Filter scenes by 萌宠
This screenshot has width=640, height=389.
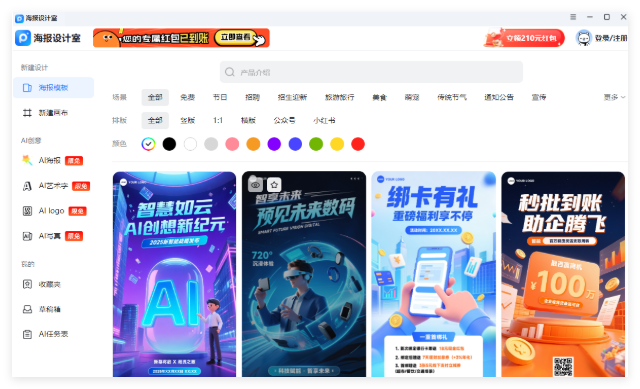pos(412,97)
